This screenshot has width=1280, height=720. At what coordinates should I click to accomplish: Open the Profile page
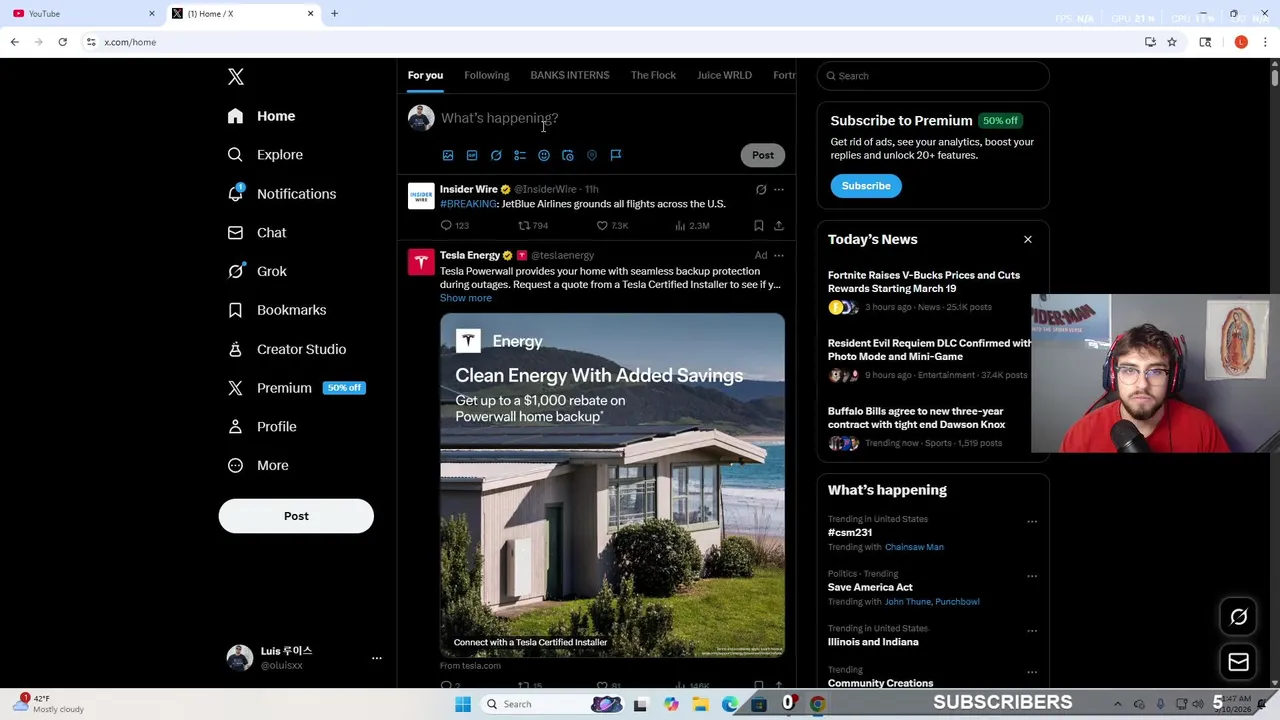click(262, 427)
